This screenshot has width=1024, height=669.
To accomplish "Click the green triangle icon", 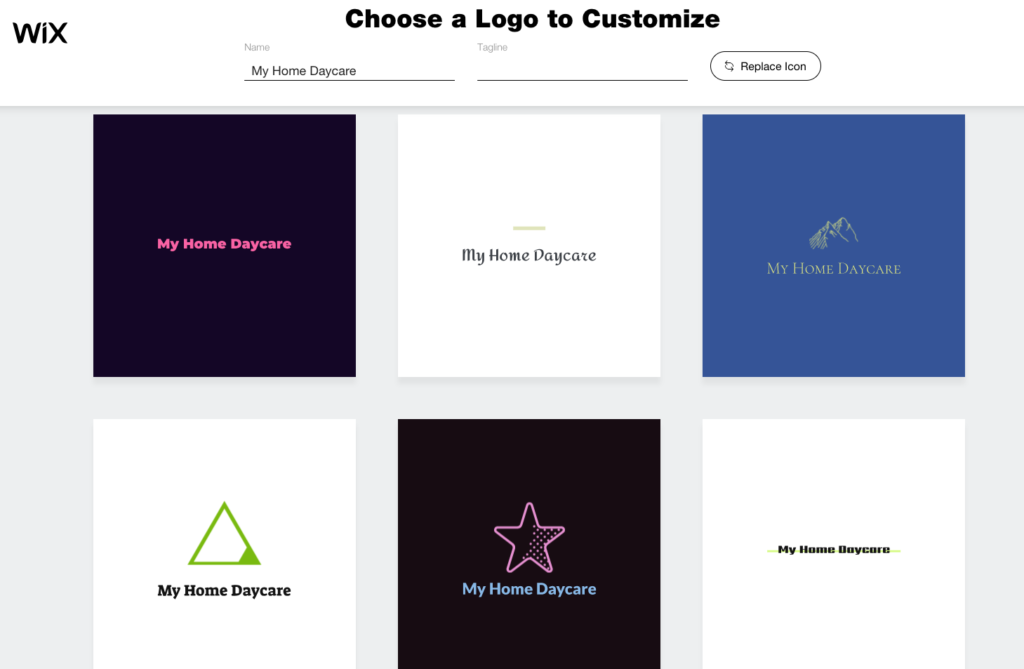I will pos(224,533).
